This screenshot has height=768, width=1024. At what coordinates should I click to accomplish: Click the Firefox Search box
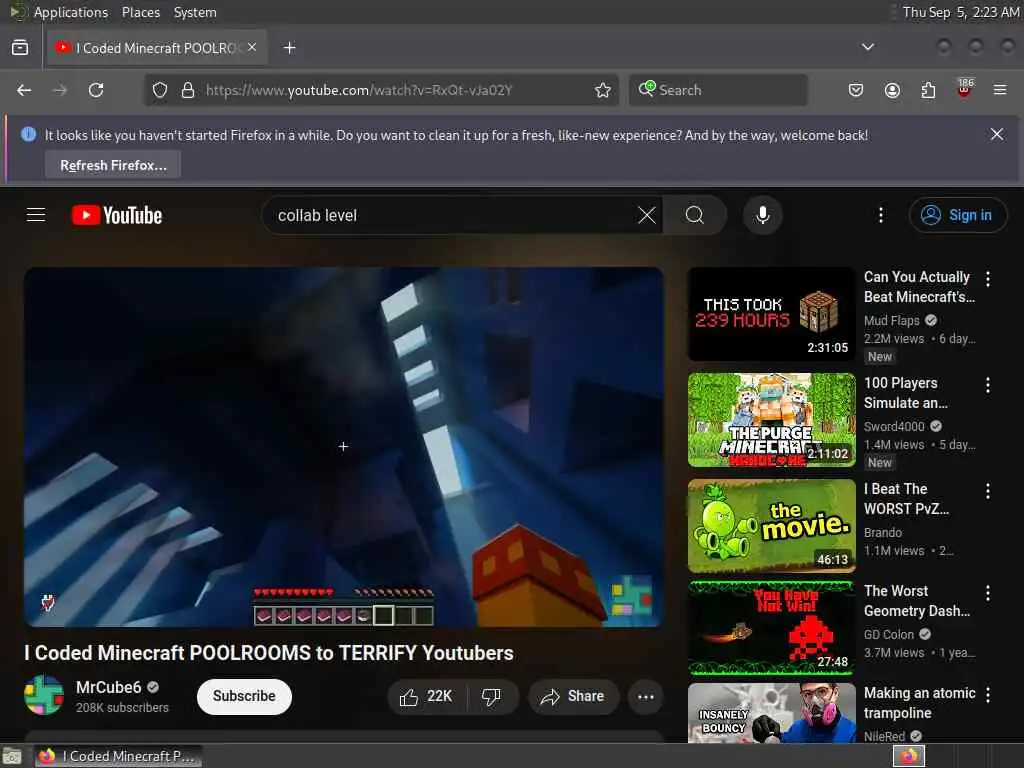718,90
